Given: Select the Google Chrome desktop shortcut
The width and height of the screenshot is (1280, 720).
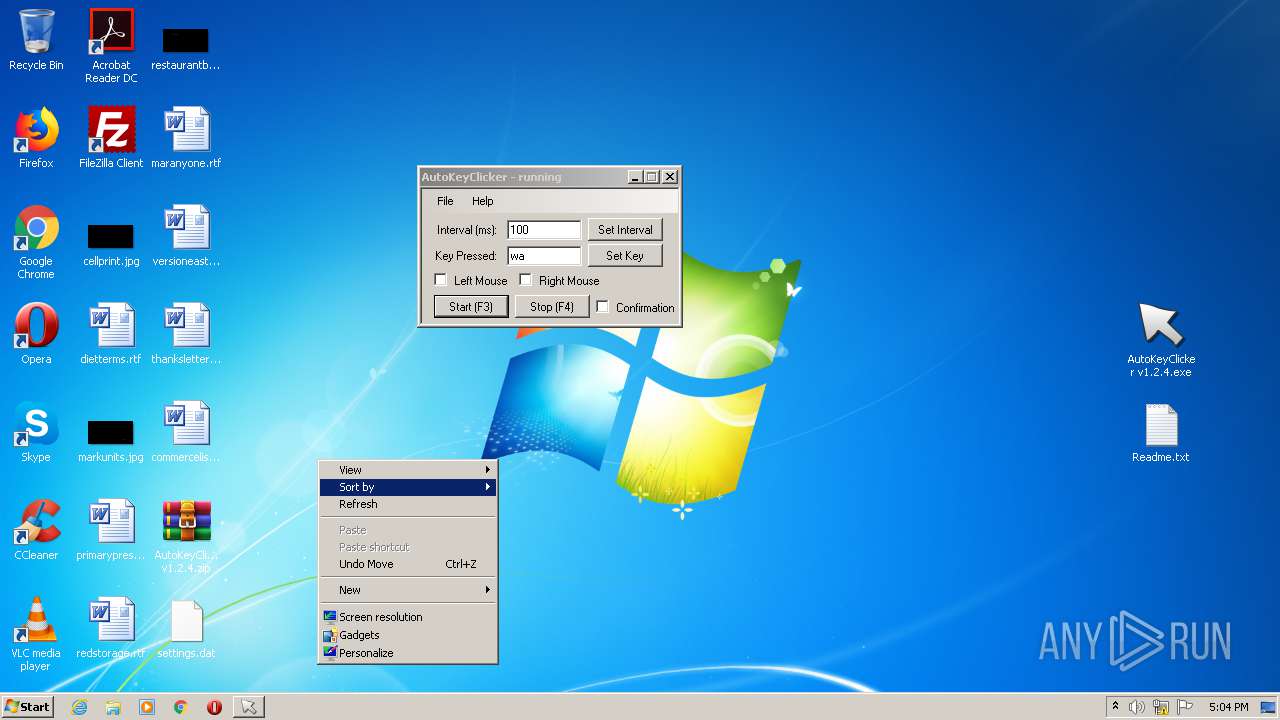Looking at the screenshot, I should [36, 243].
